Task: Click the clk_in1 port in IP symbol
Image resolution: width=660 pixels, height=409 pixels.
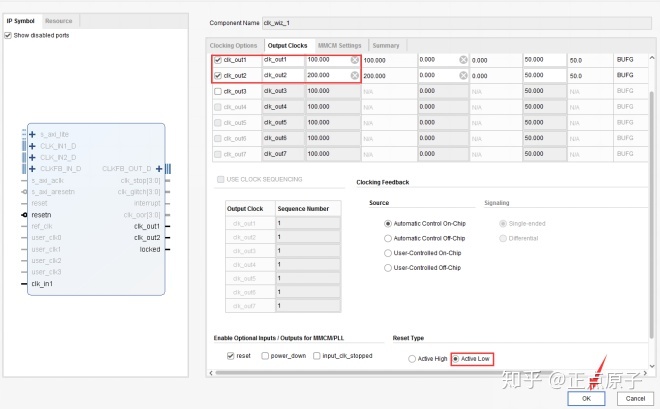Action: coord(42,284)
